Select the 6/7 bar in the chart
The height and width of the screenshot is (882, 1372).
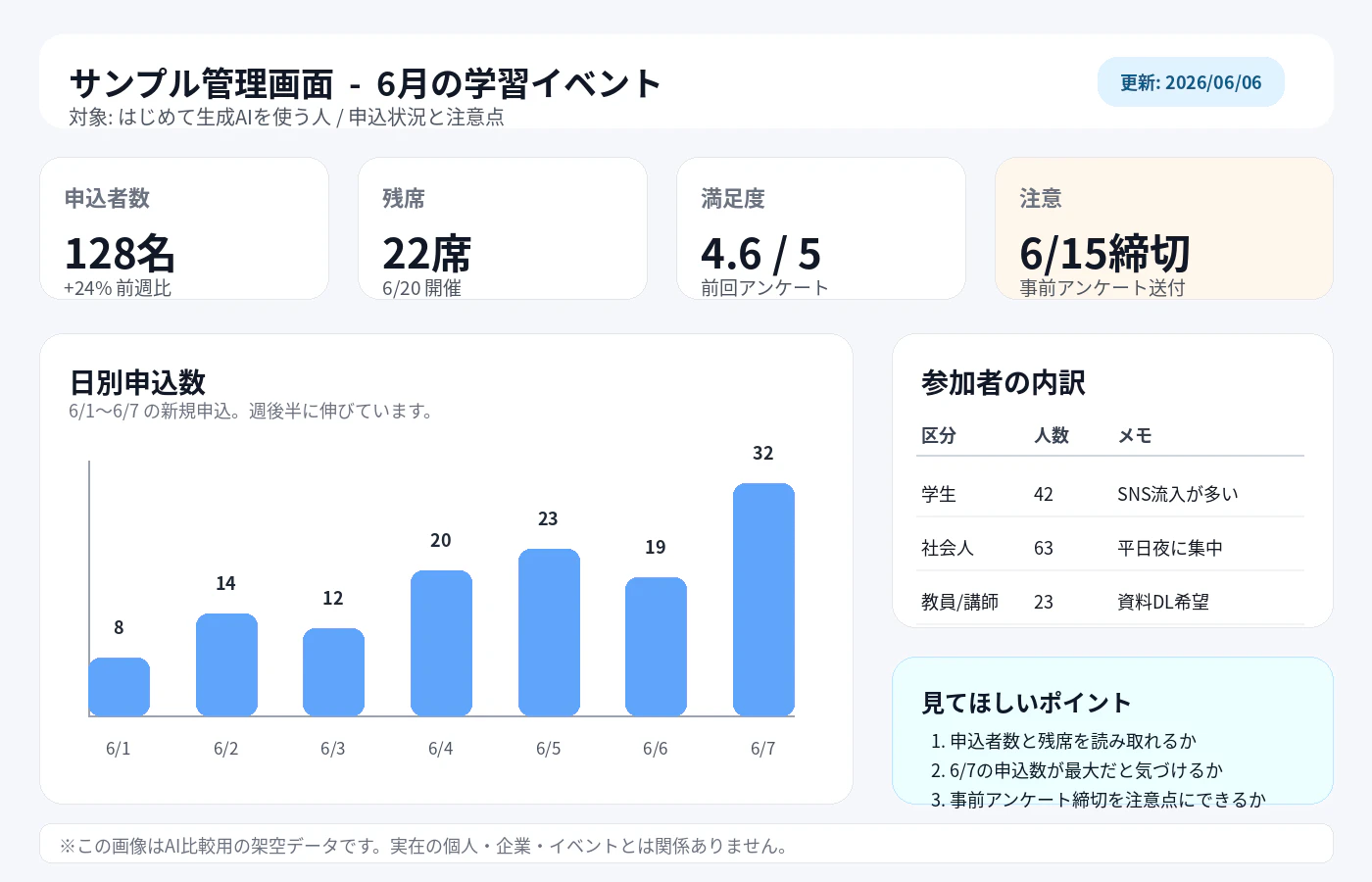tap(763, 599)
